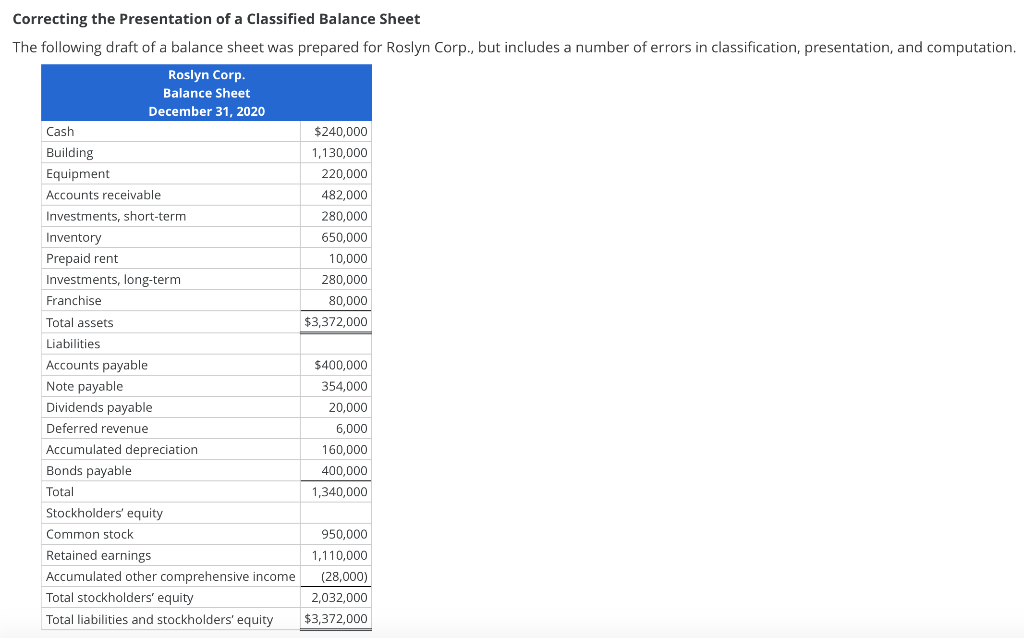The image size is (1024, 638).
Task: Click the 6,000 deferred revenue amount
Action: click(351, 428)
